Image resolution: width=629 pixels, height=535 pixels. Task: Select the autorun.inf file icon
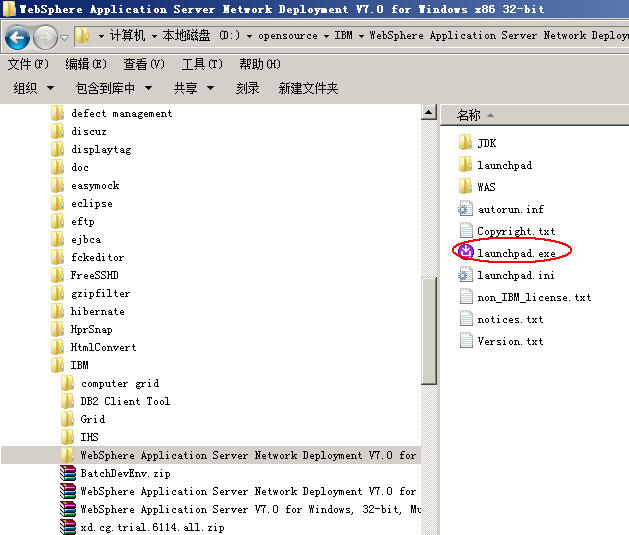pyautogui.click(x=465, y=209)
